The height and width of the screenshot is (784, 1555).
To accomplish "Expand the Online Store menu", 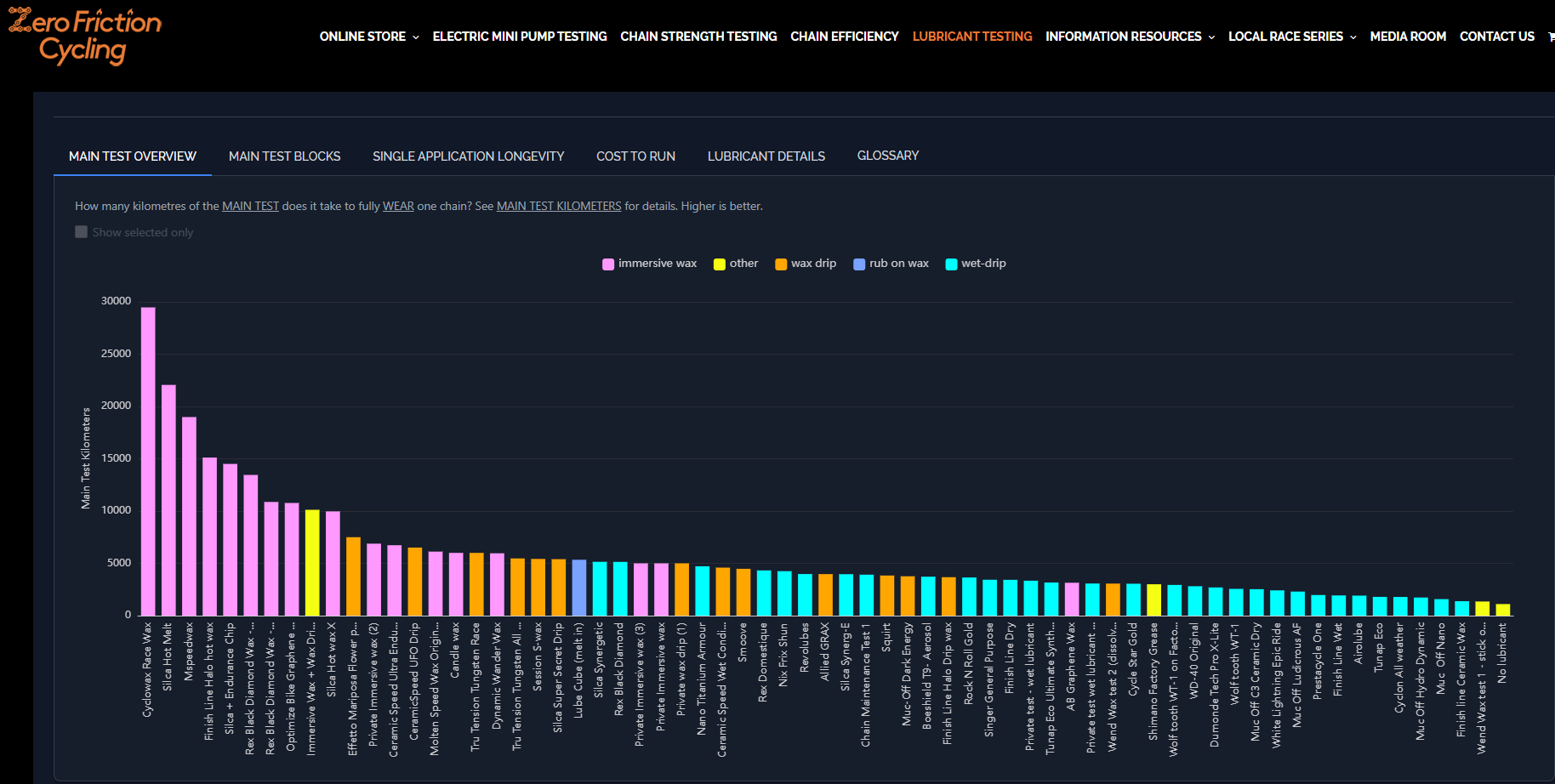I will coord(369,37).
